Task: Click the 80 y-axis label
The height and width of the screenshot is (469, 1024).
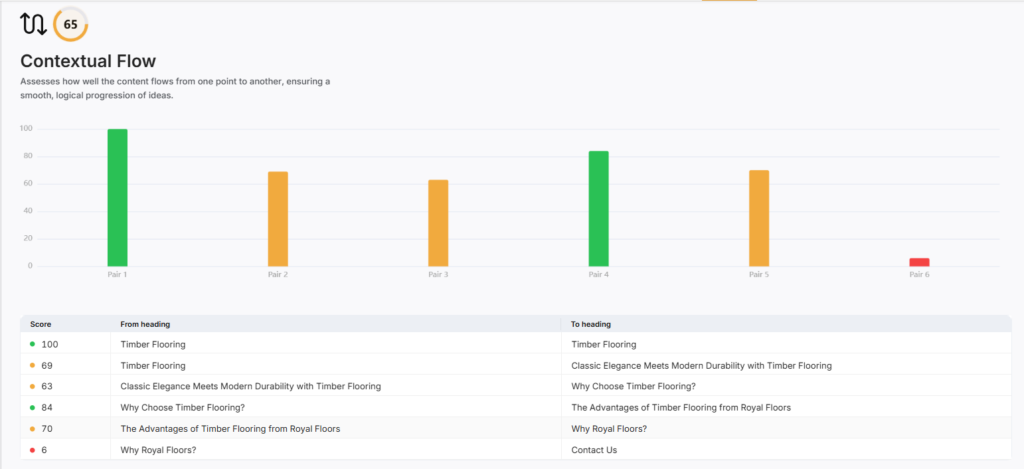Action: [x=28, y=156]
